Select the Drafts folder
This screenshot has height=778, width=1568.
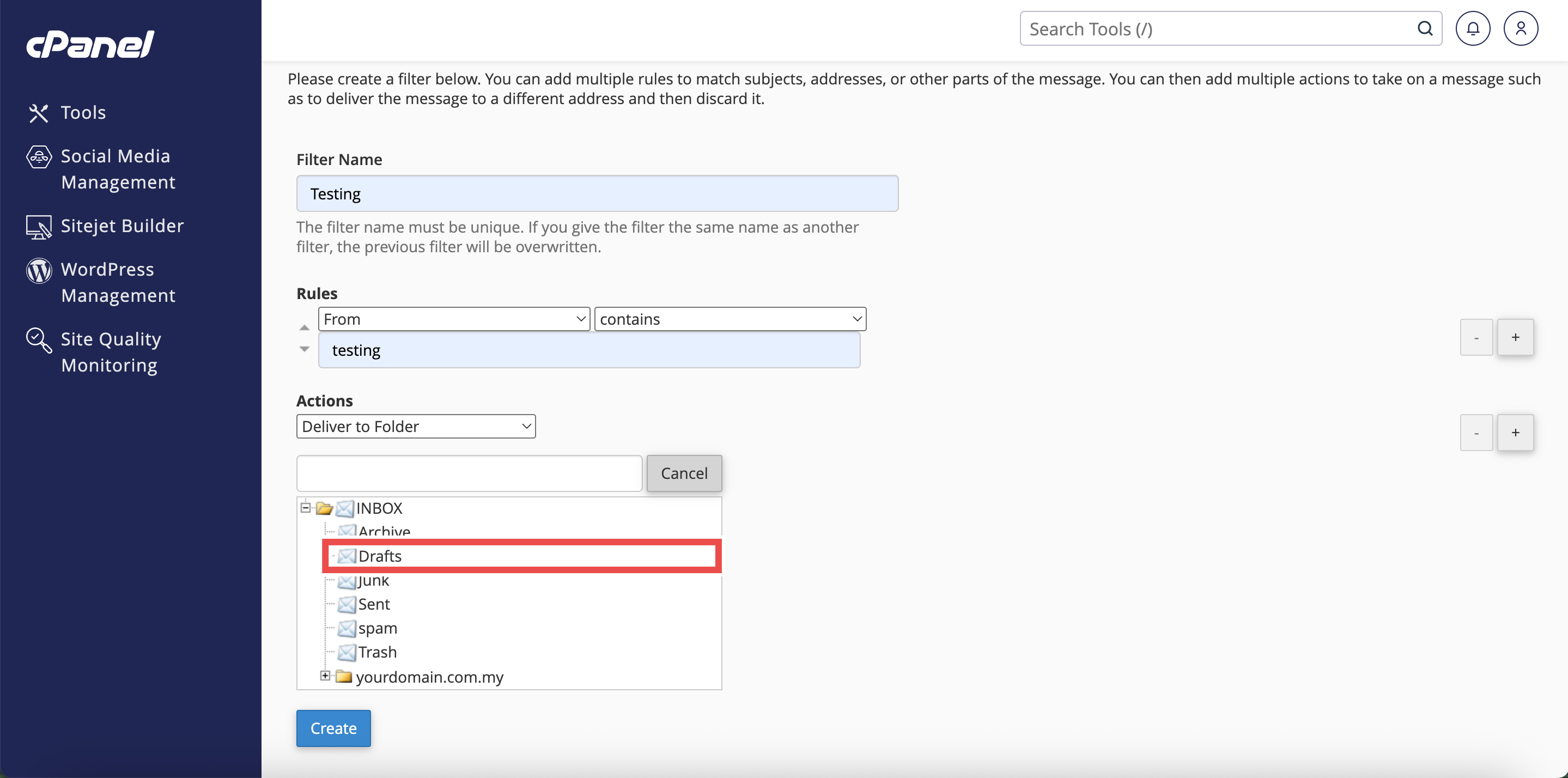(x=380, y=556)
